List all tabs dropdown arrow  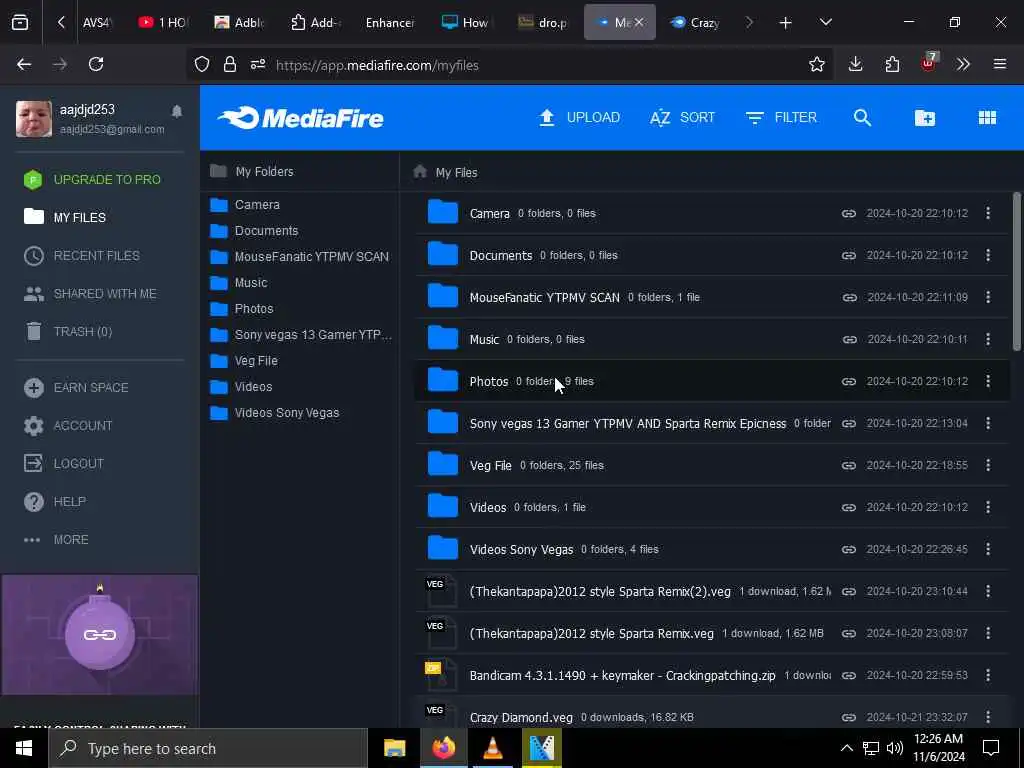(825, 23)
